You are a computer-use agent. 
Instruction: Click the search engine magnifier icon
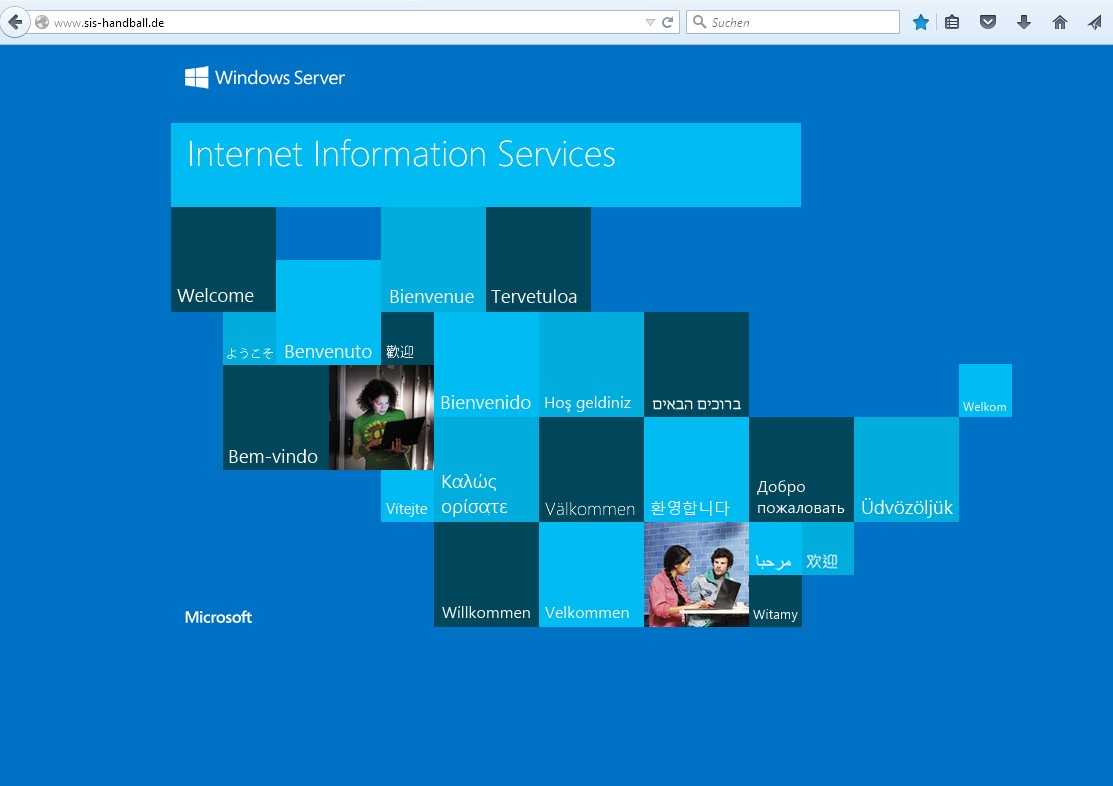pyautogui.click(x=699, y=22)
